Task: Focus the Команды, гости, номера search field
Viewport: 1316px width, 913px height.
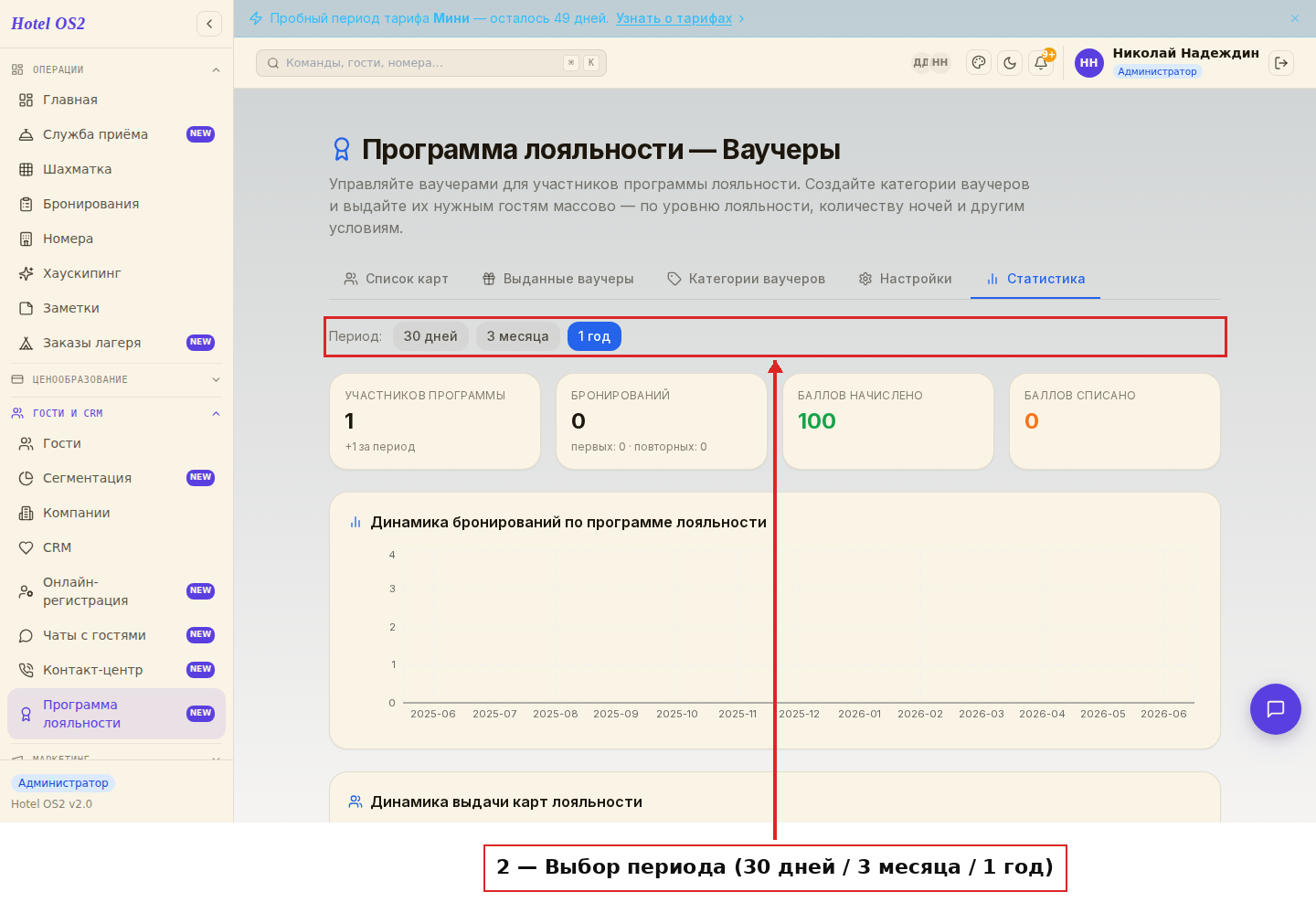Action: 431,63
